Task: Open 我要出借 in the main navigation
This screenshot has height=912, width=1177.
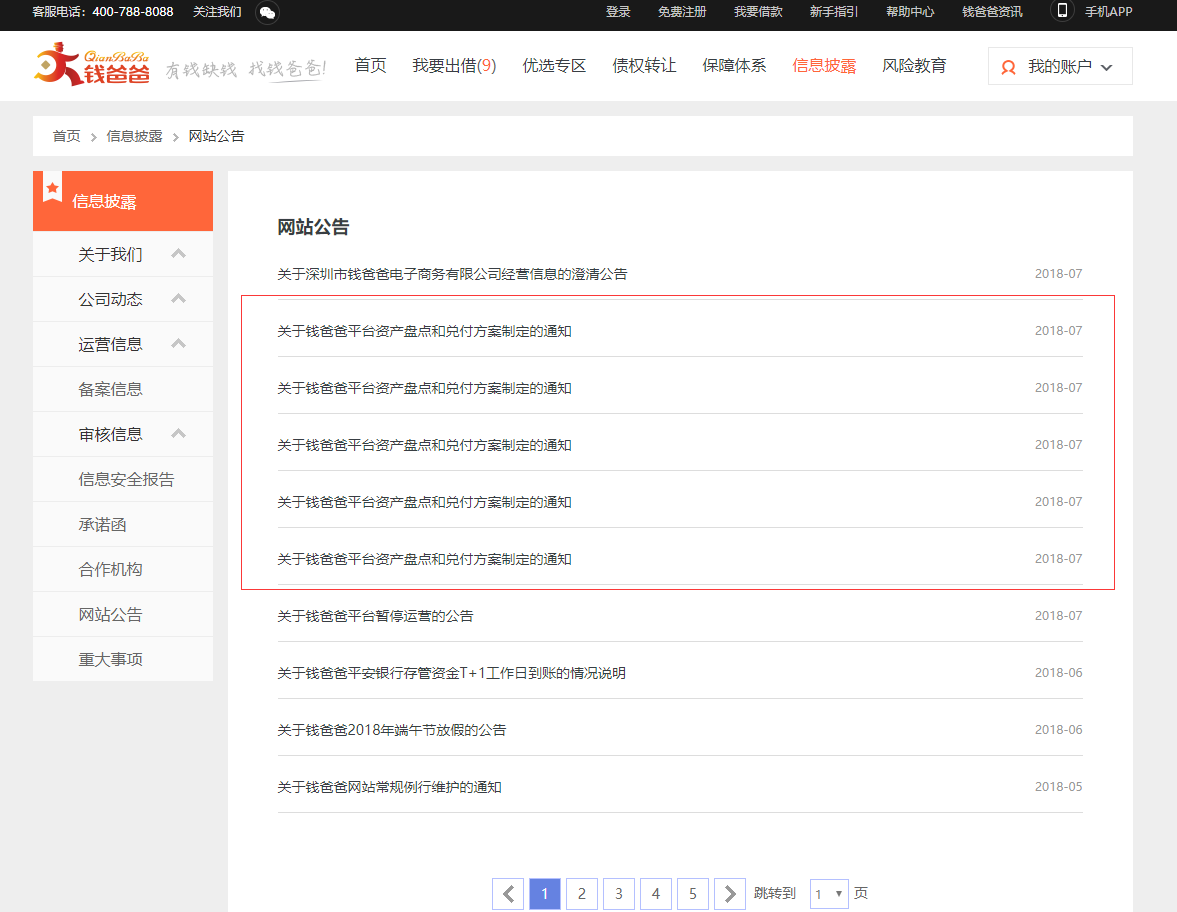Action: [x=454, y=66]
